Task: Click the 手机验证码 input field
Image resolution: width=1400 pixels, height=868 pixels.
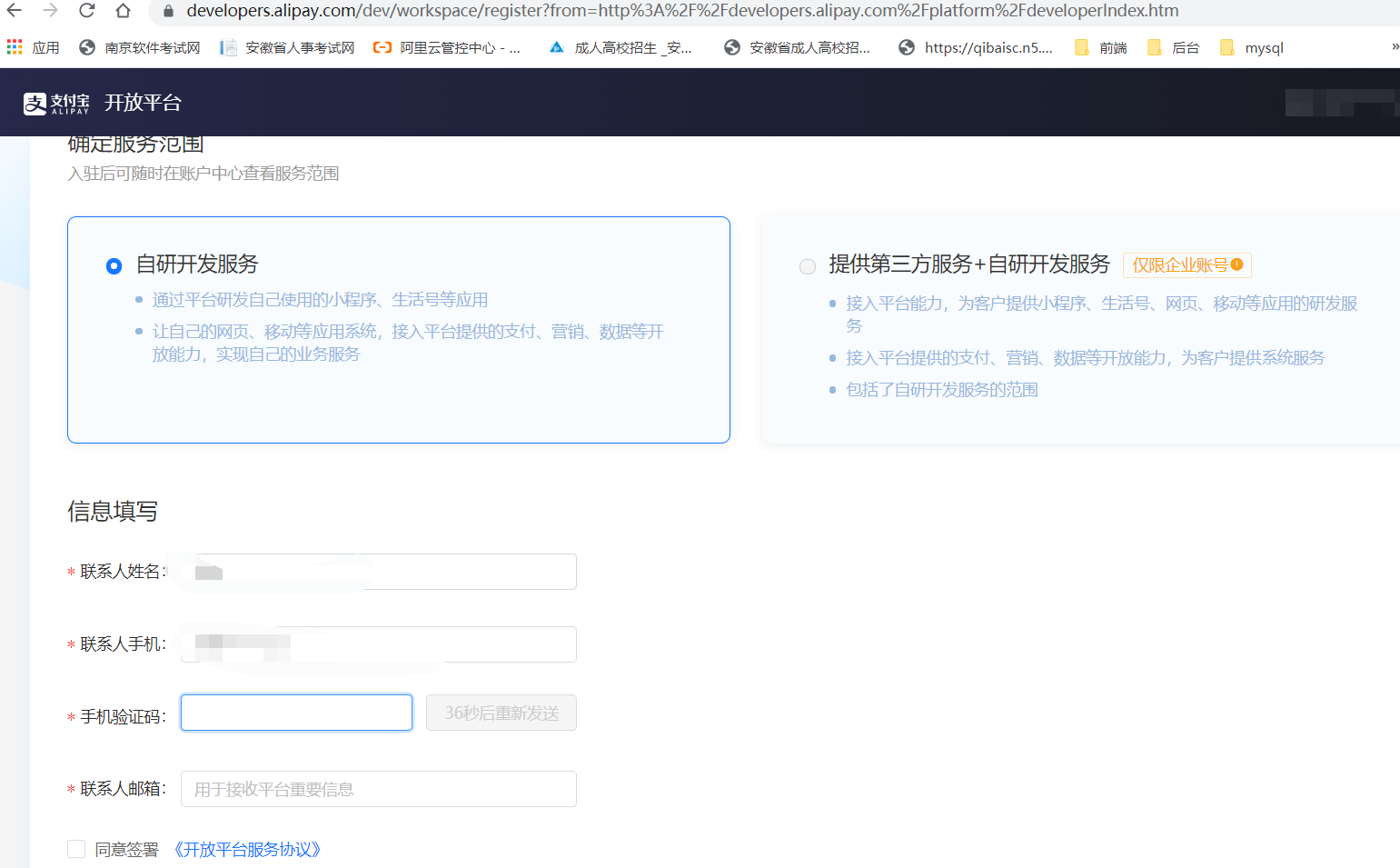Action: tap(296, 713)
